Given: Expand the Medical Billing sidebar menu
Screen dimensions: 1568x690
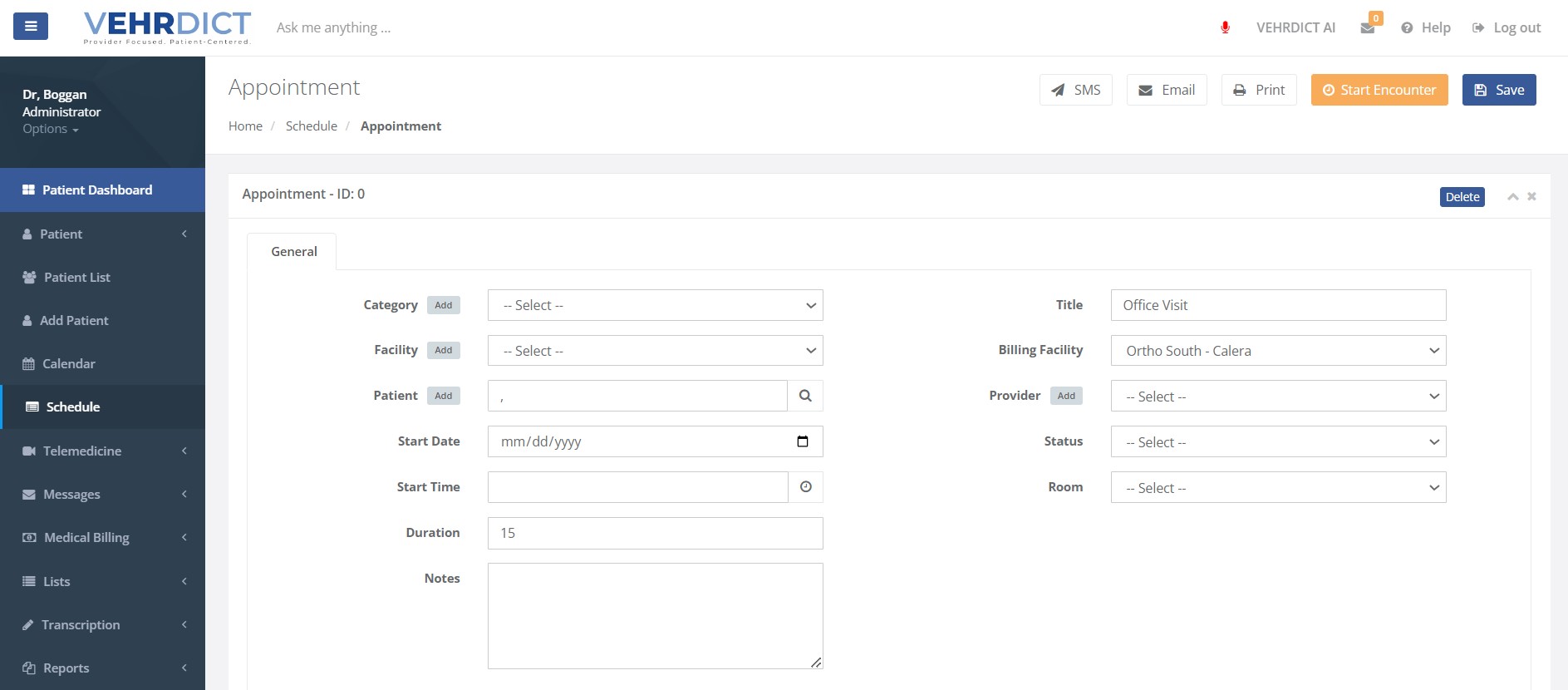Looking at the screenshot, I should point(86,538).
